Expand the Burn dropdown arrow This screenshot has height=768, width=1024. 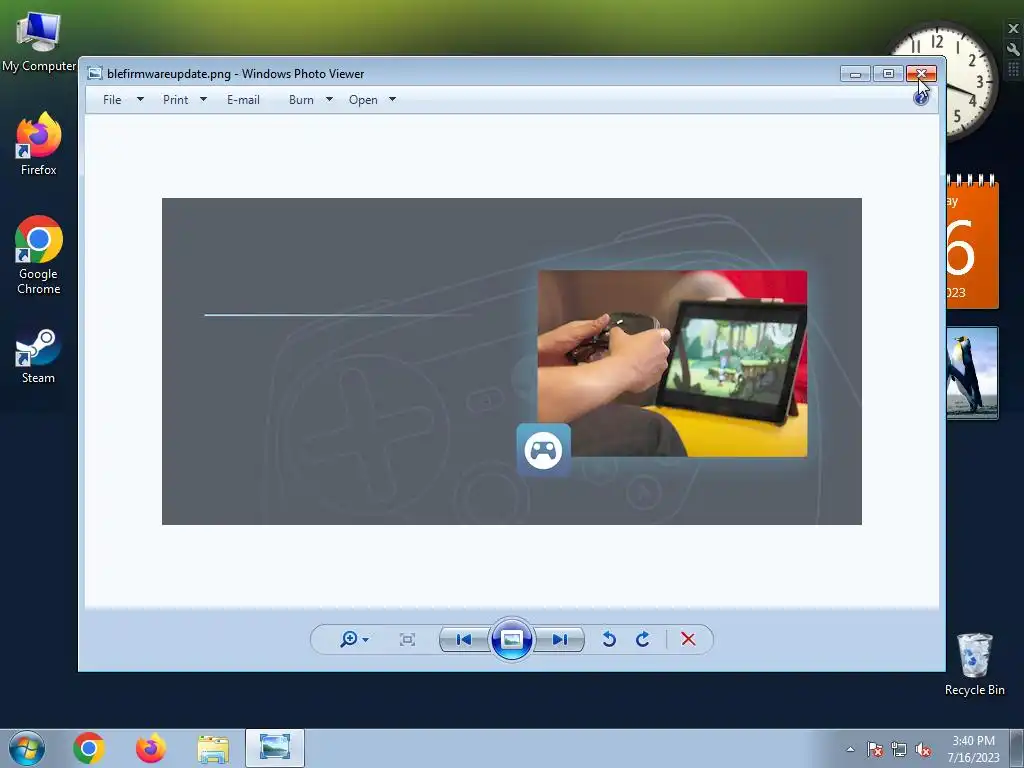click(329, 99)
